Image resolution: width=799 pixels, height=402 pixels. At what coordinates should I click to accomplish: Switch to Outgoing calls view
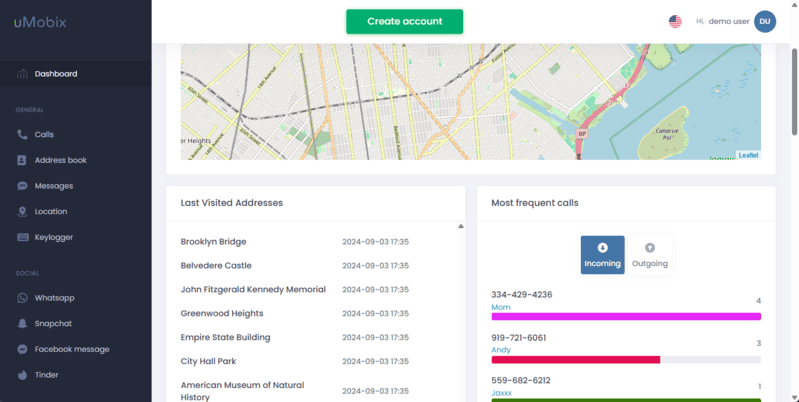[649, 255]
